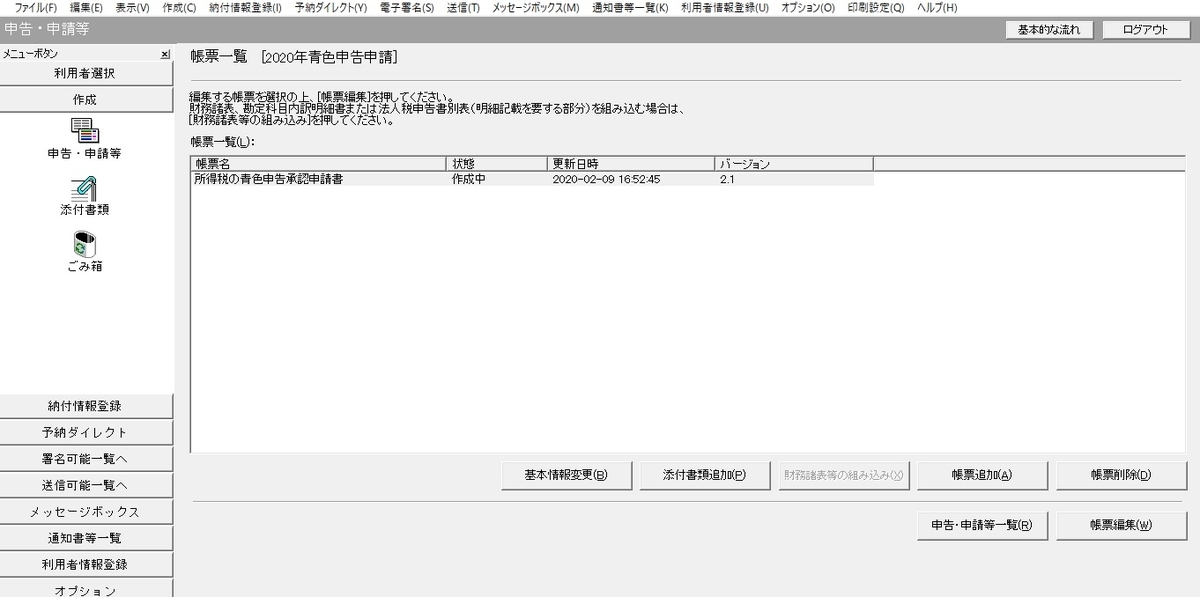The width and height of the screenshot is (1200, 597).
Task: Sort by the 更新日時 column header
Action: pyautogui.click(x=630, y=163)
